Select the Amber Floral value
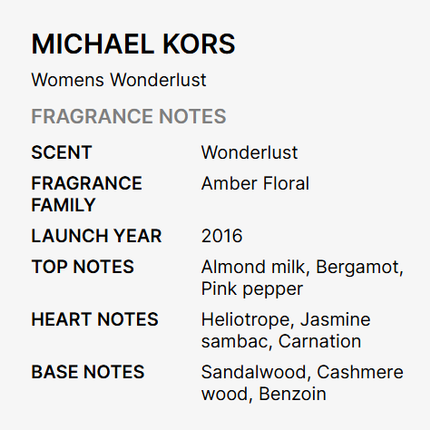The height and width of the screenshot is (430, 430). pos(255,183)
